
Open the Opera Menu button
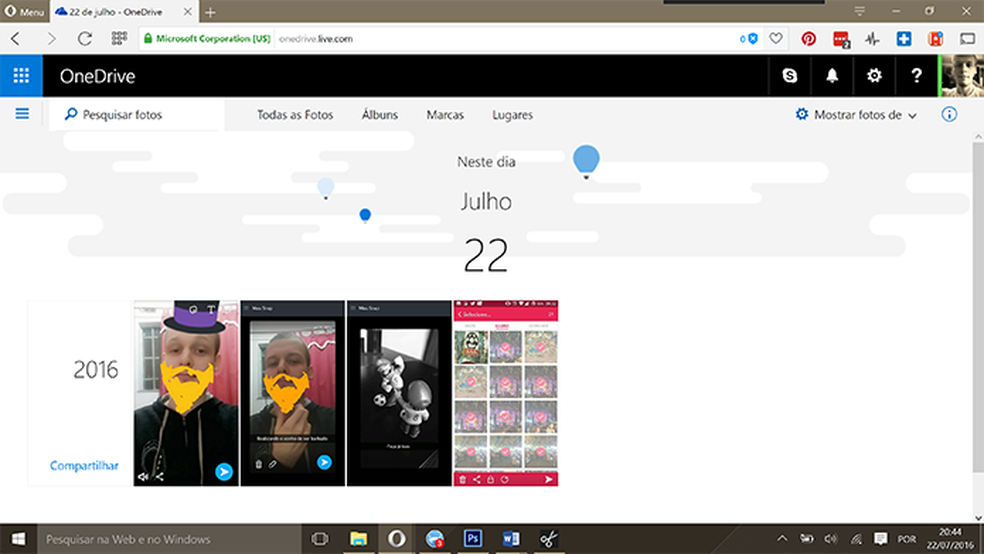click(x=24, y=11)
